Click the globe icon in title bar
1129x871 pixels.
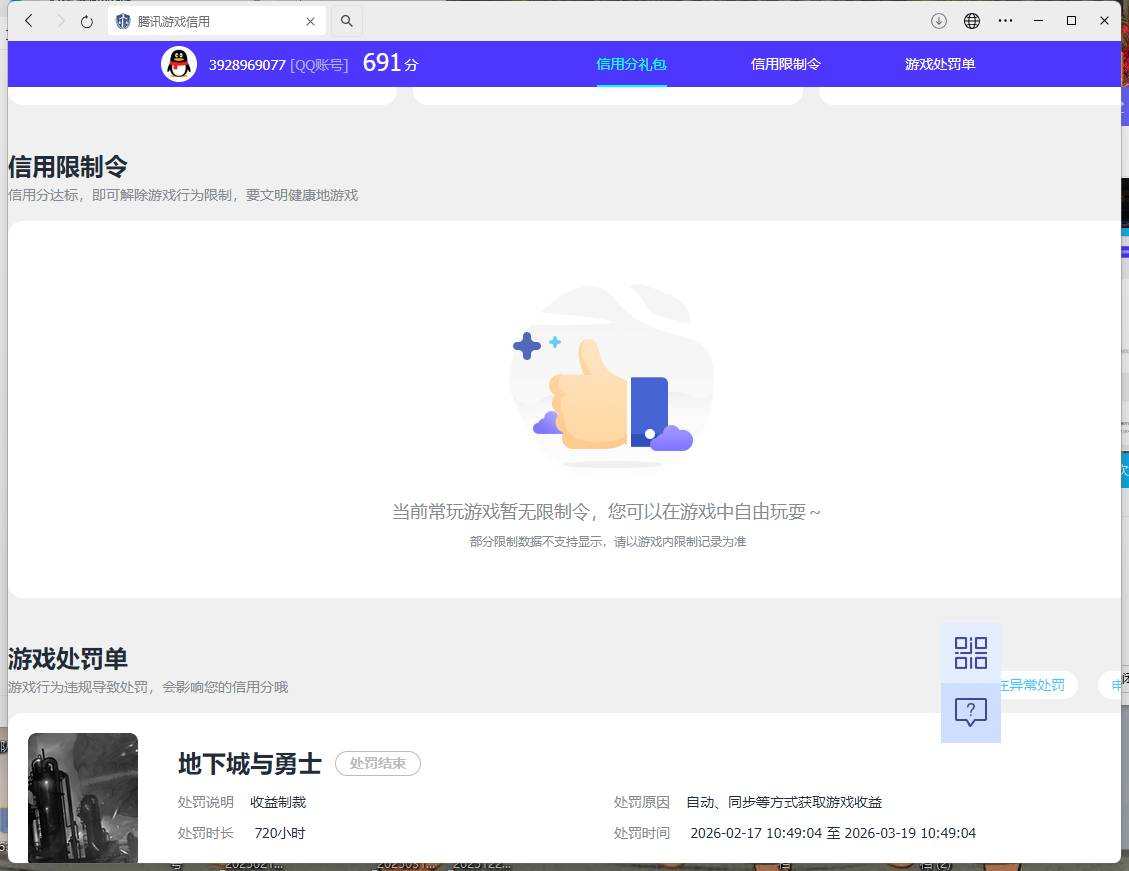click(x=971, y=21)
